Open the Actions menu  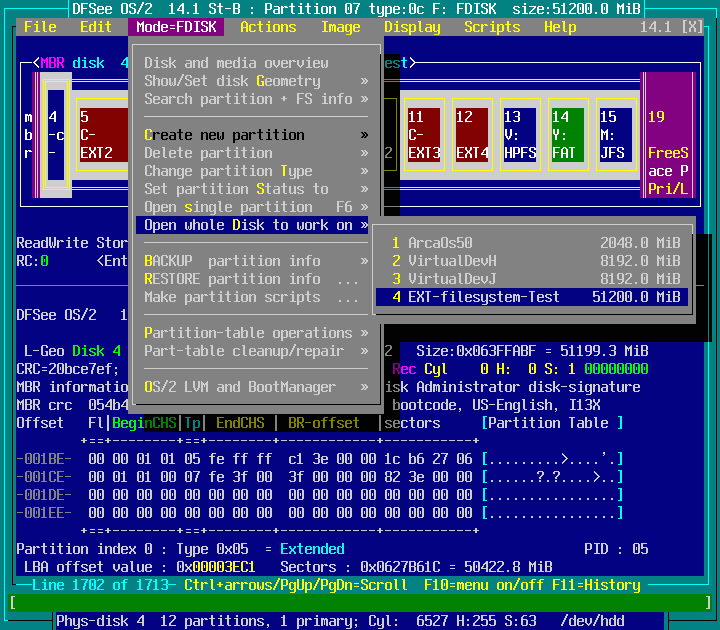tap(268, 27)
